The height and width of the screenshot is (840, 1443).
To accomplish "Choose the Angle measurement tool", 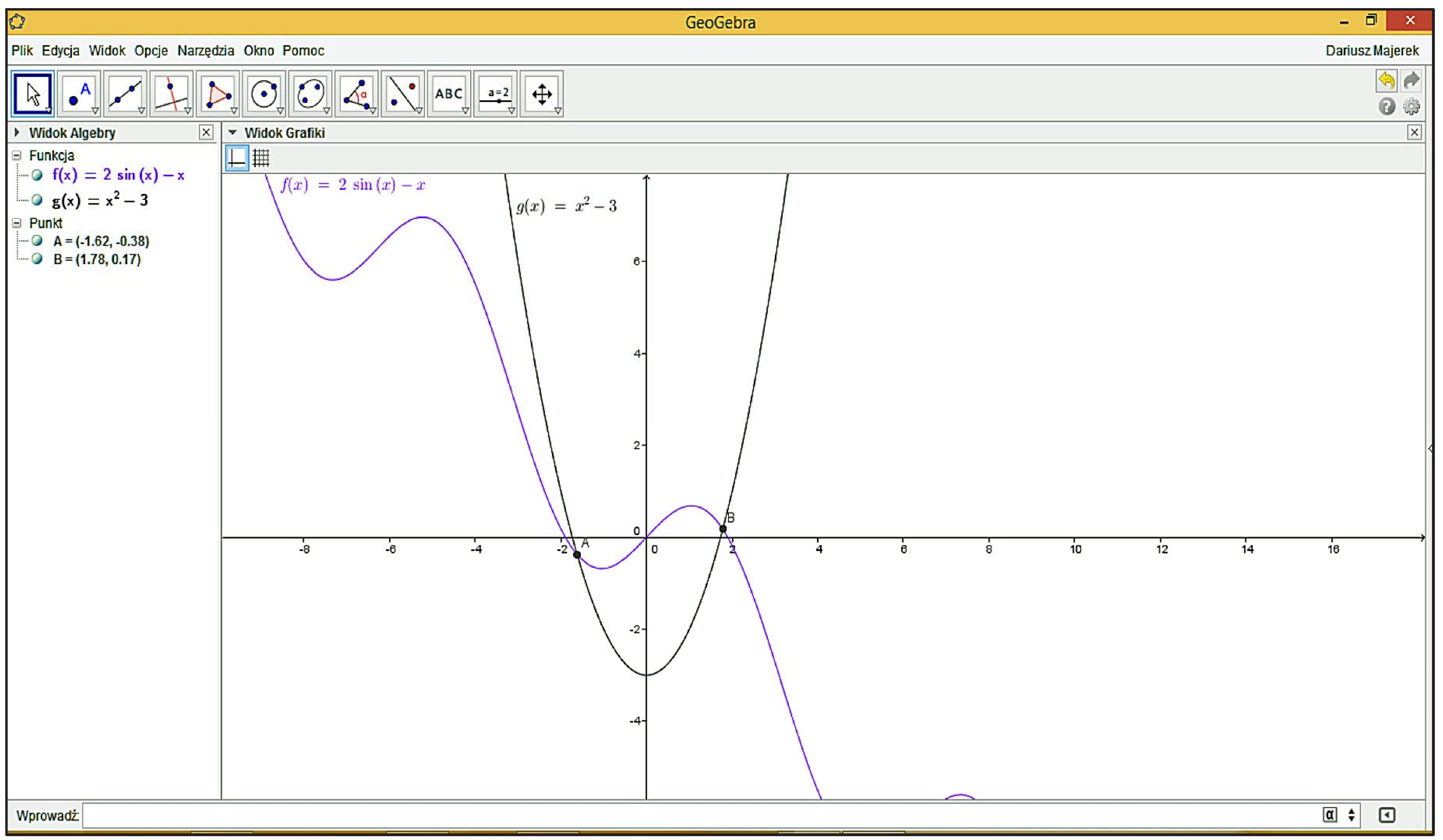I will coord(356,94).
